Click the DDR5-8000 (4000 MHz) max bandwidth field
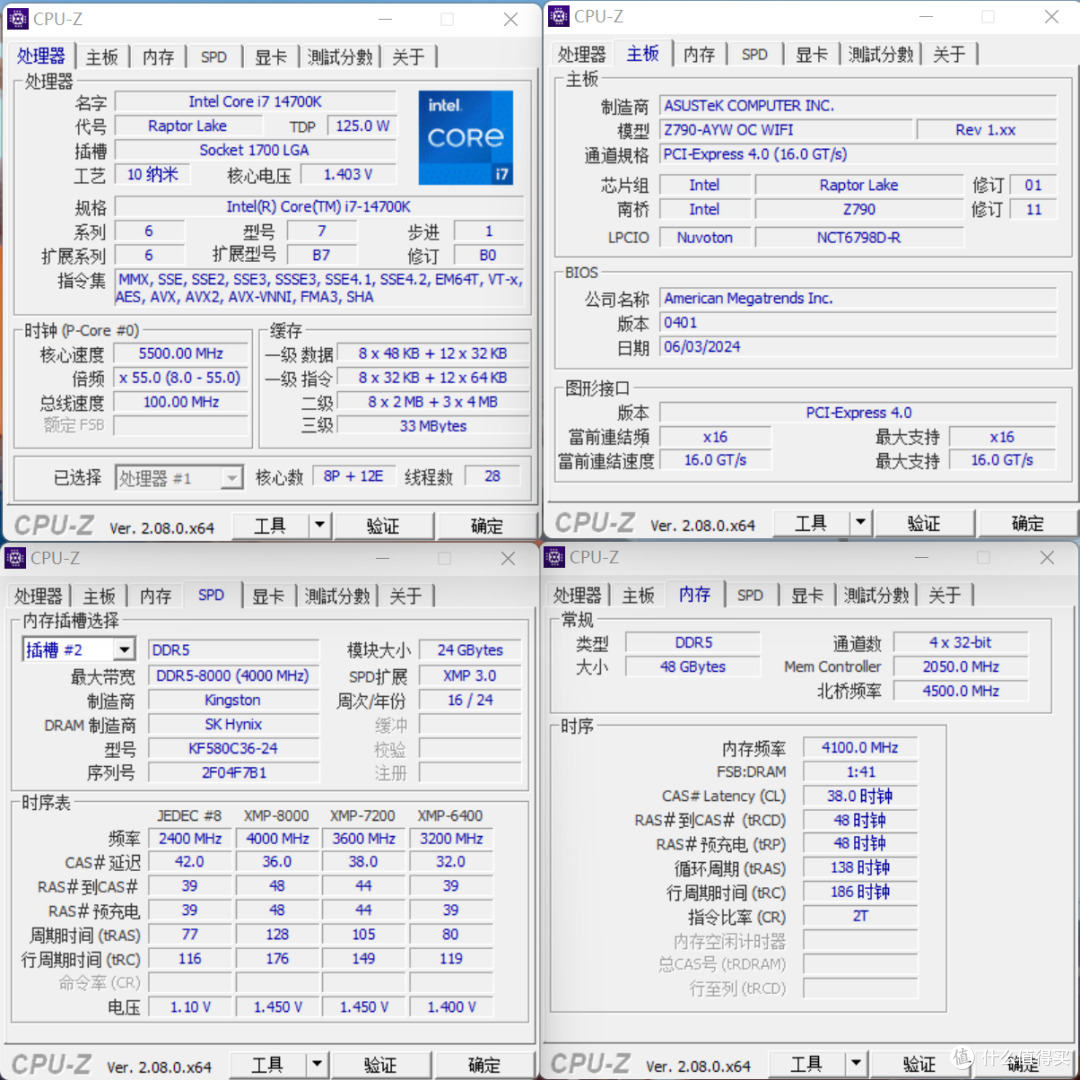1080x1080 pixels. [233, 675]
